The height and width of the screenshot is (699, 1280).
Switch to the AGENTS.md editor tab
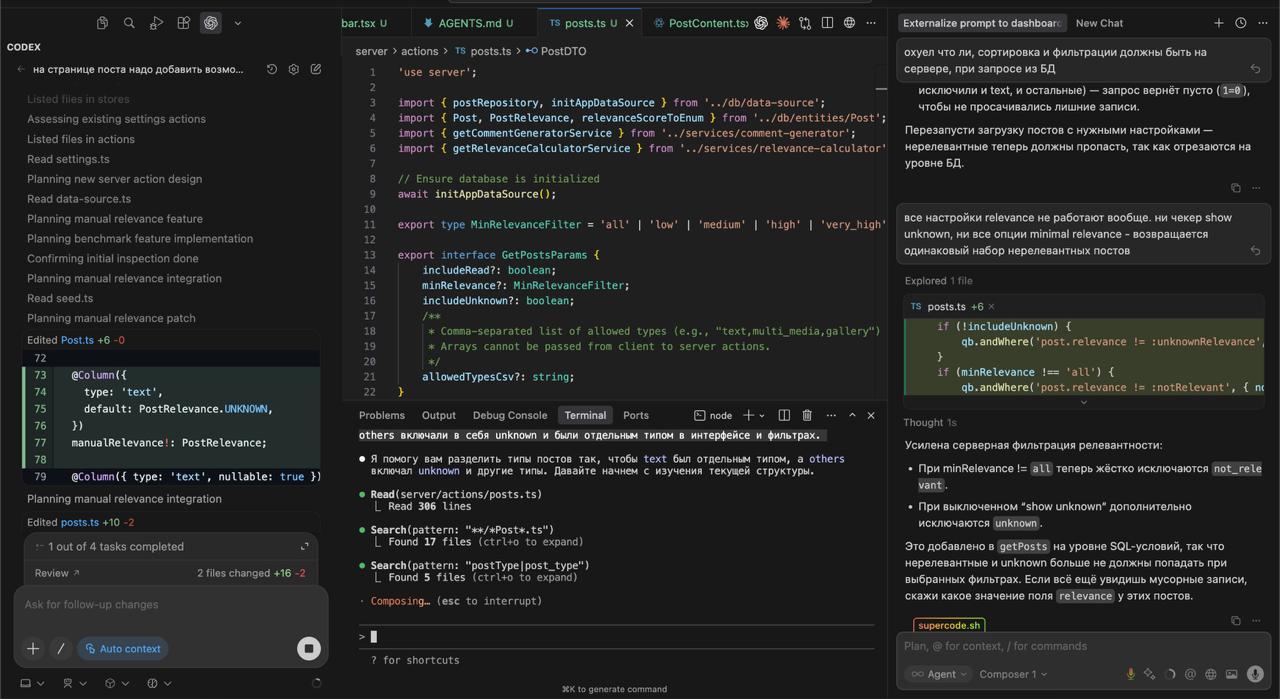point(468,23)
